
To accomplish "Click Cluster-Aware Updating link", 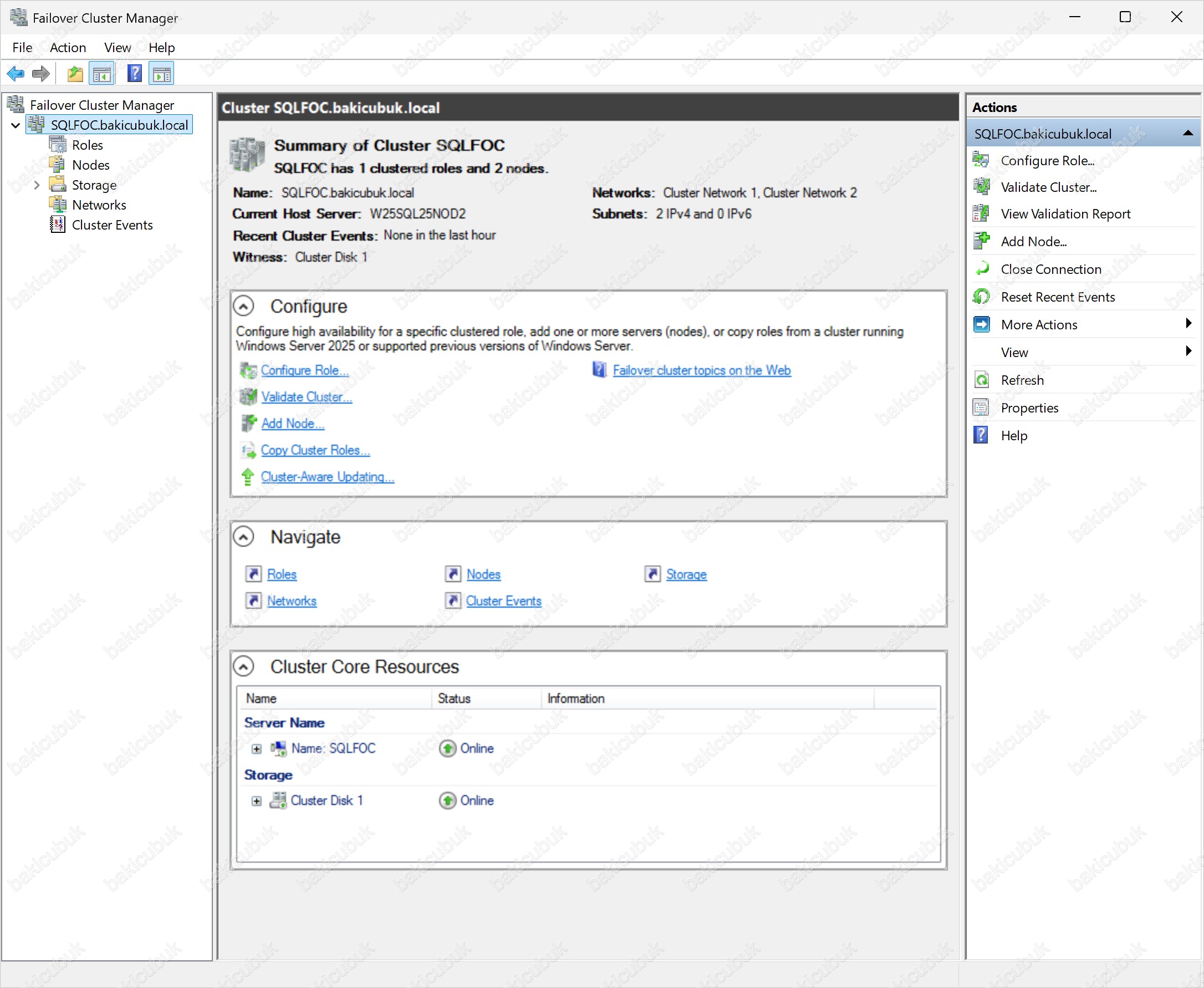I will pos(327,476).
